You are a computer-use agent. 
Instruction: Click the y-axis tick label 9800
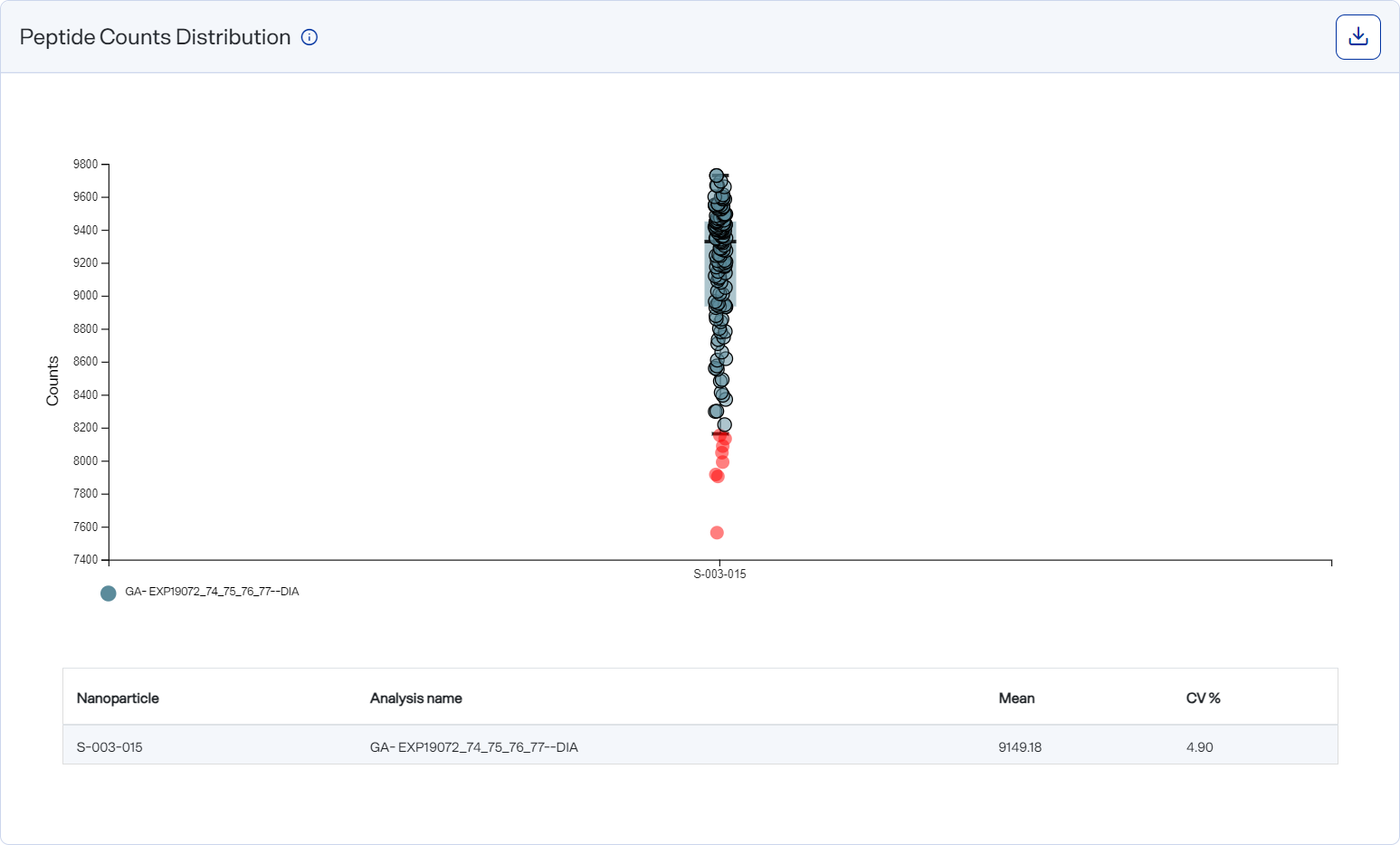pos(85,164)
